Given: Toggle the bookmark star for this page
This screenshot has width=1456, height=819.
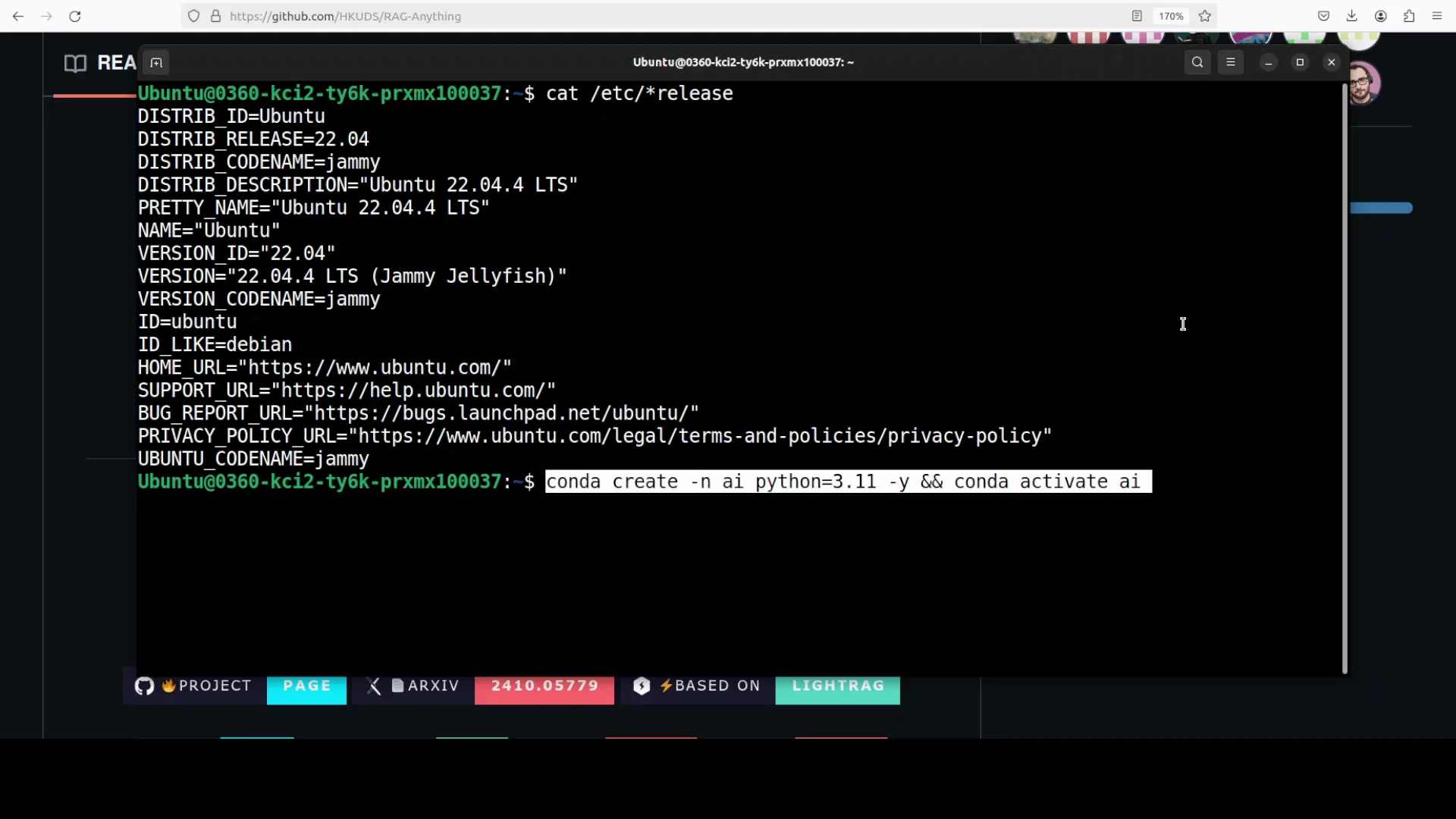Looking at the screenshot, I should click(1205, 16).
